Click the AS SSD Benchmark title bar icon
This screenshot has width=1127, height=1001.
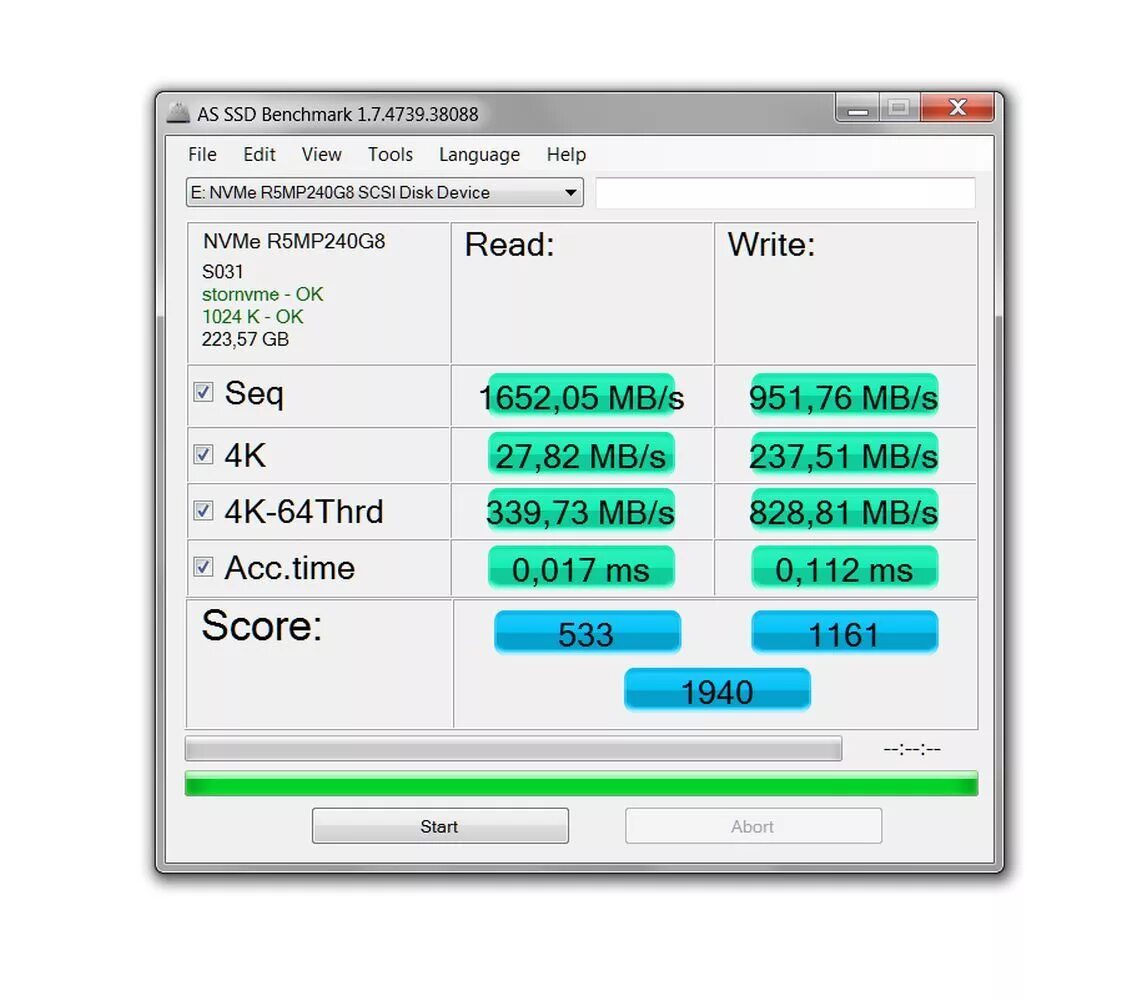(178, 113)
